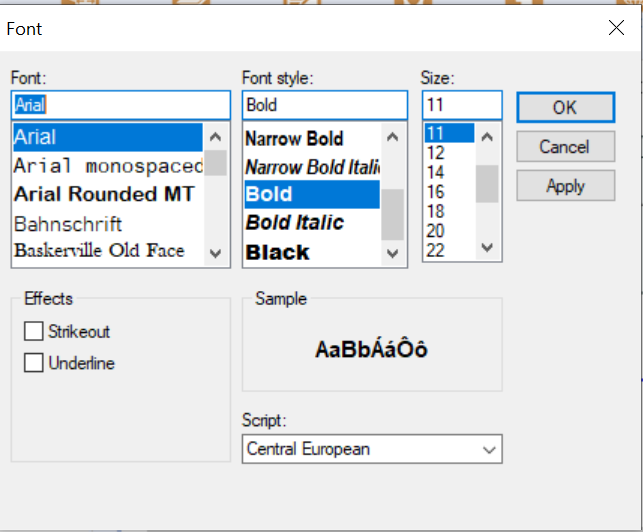Click the OK button
The width and height of the screenshot is (643, 532).
[x=564, y=107]
